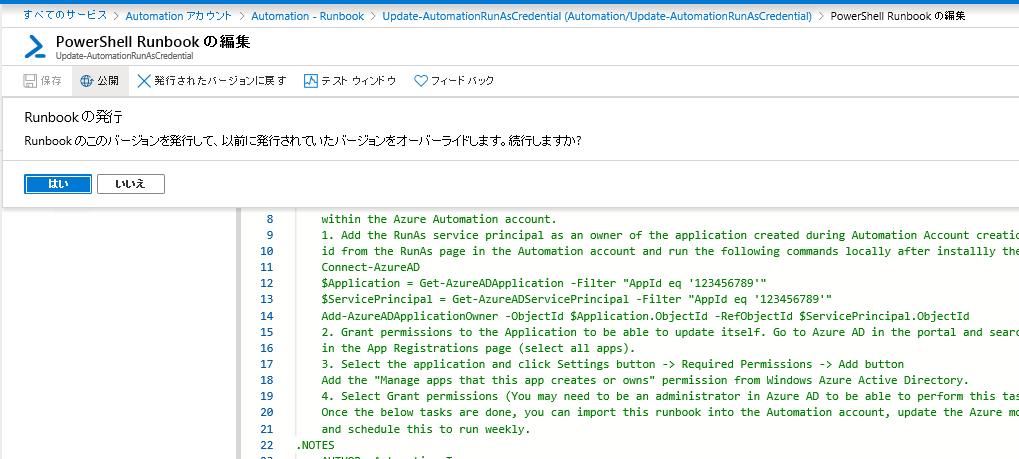The image size is (1019, 459).
Task: Click the '1. Add the RunAs service principal' line
Action: click(670, 235)
